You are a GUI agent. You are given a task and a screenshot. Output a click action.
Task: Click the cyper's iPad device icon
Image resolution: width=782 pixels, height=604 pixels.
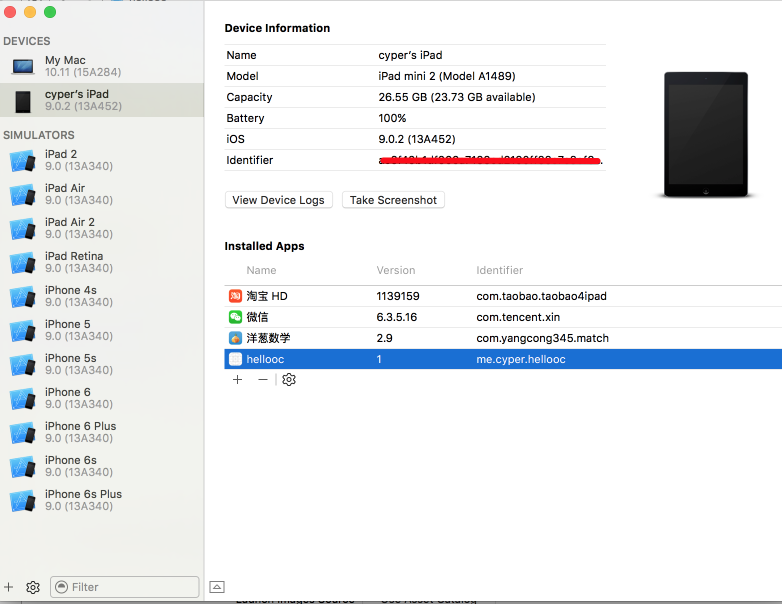(x=23, y=101)
